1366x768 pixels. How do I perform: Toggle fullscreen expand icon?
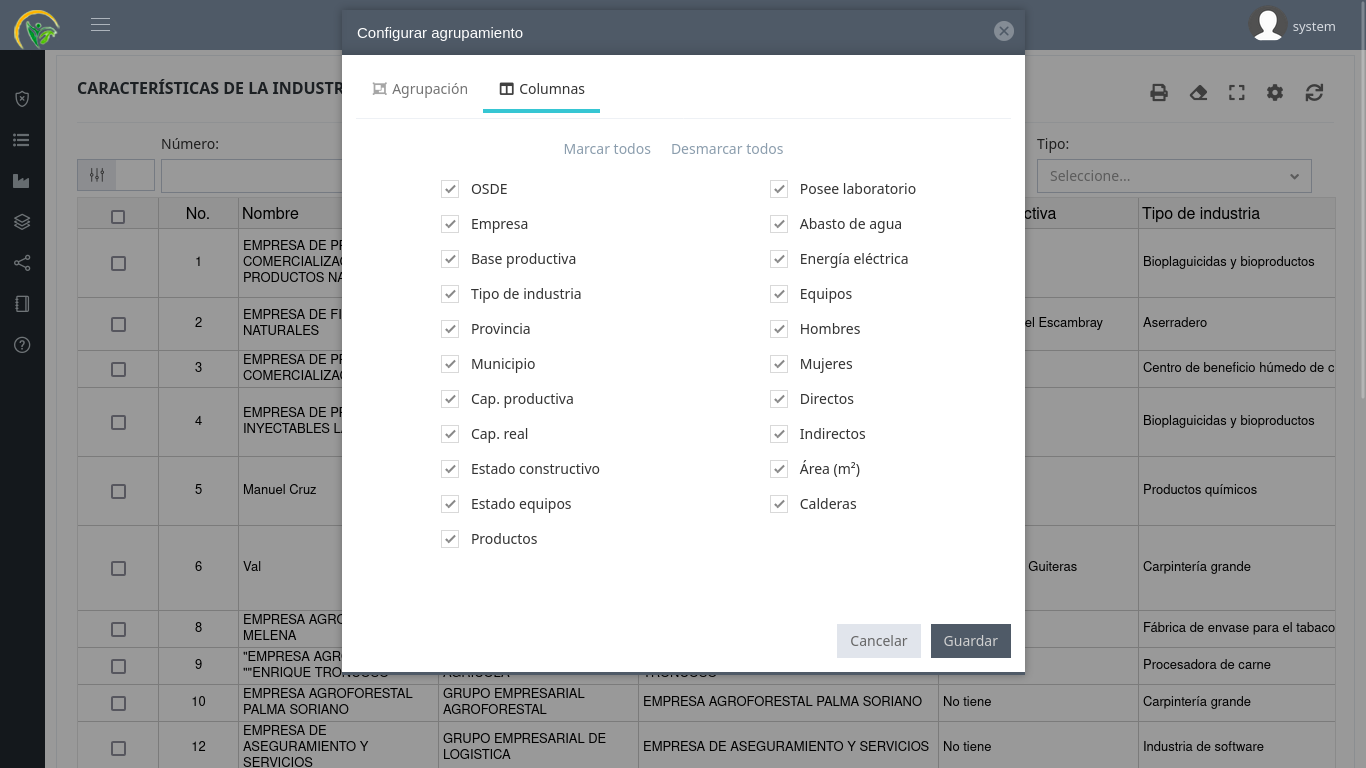coord(1237,93)
